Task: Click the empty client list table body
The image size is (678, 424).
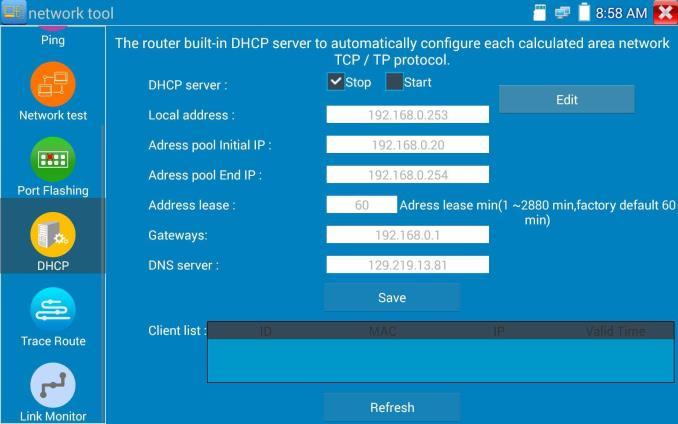Action: 441,360
